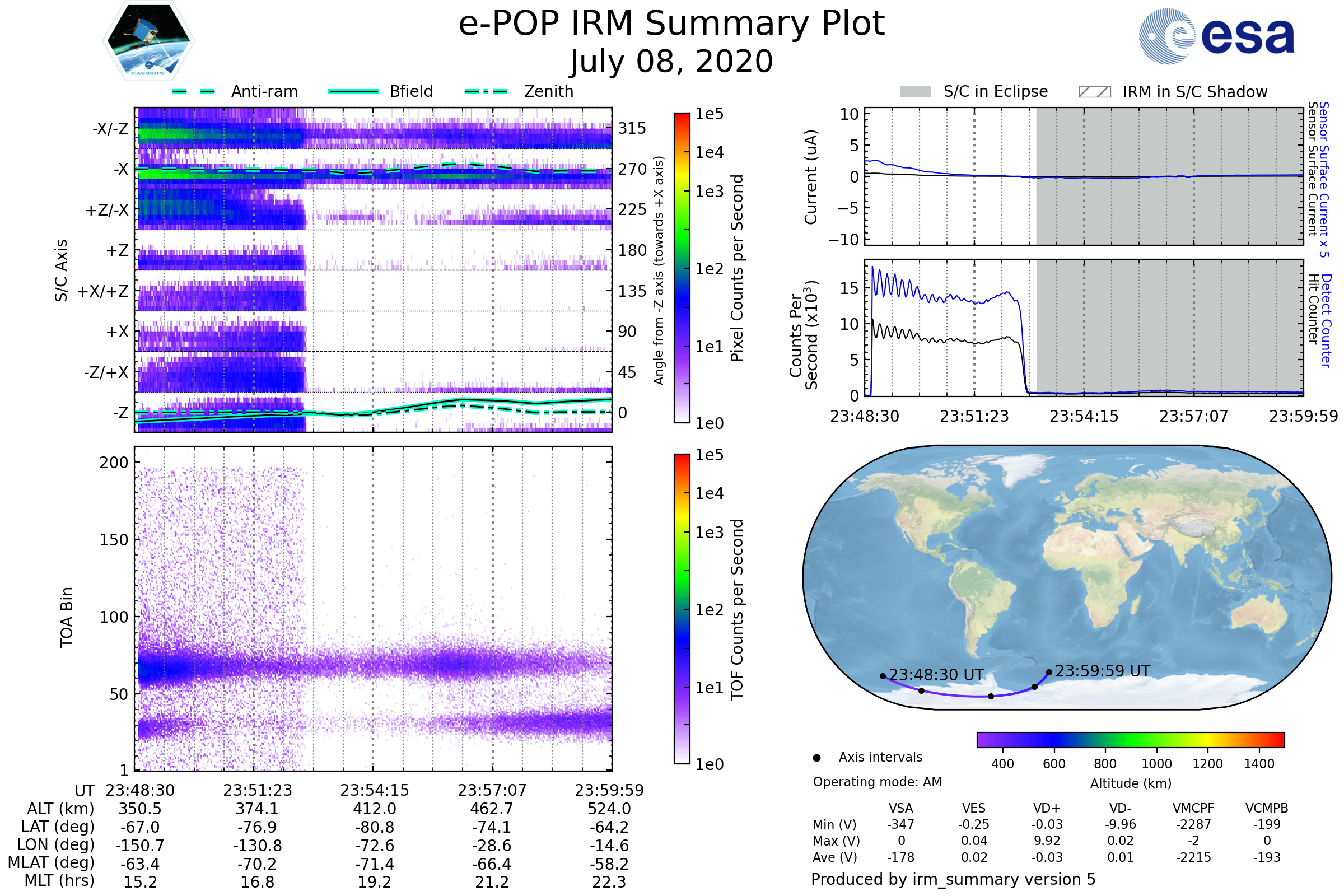Screen dimensions: 1344x896
Task: Click the CASSIOPE satellite mission logo
Action: coord(148,41)
